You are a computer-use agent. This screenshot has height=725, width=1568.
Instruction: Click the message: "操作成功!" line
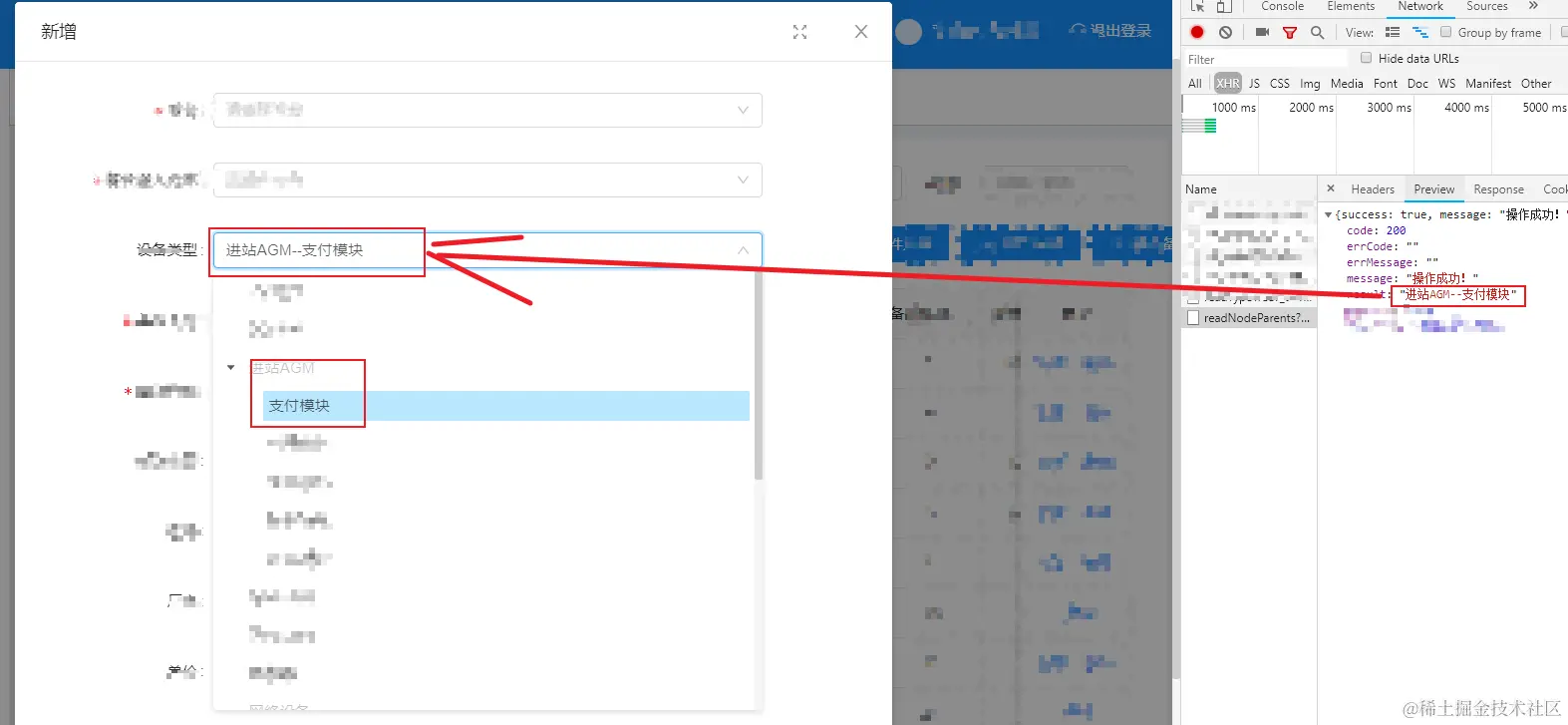tap(1412, 278)
